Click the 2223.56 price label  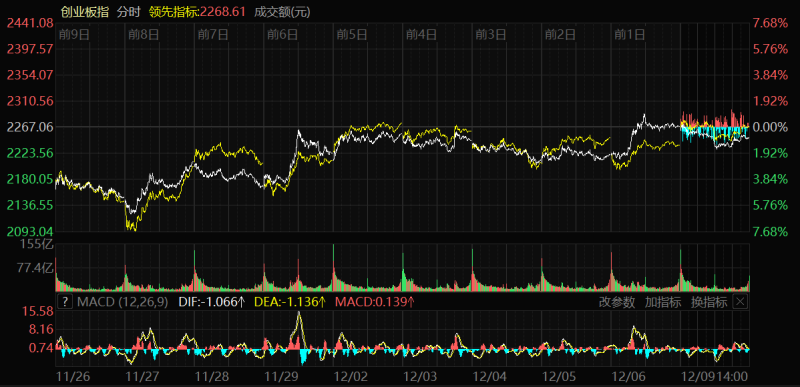tap(30, 153)
